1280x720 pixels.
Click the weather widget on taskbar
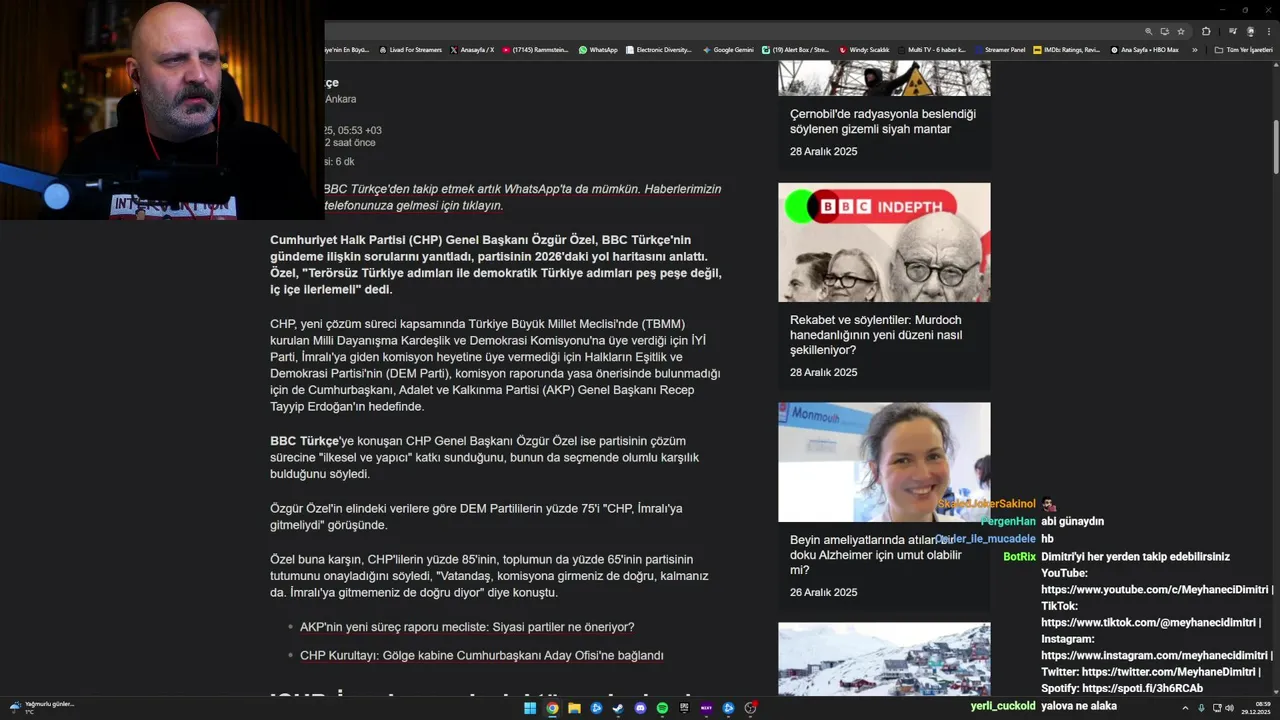[42, 707]
